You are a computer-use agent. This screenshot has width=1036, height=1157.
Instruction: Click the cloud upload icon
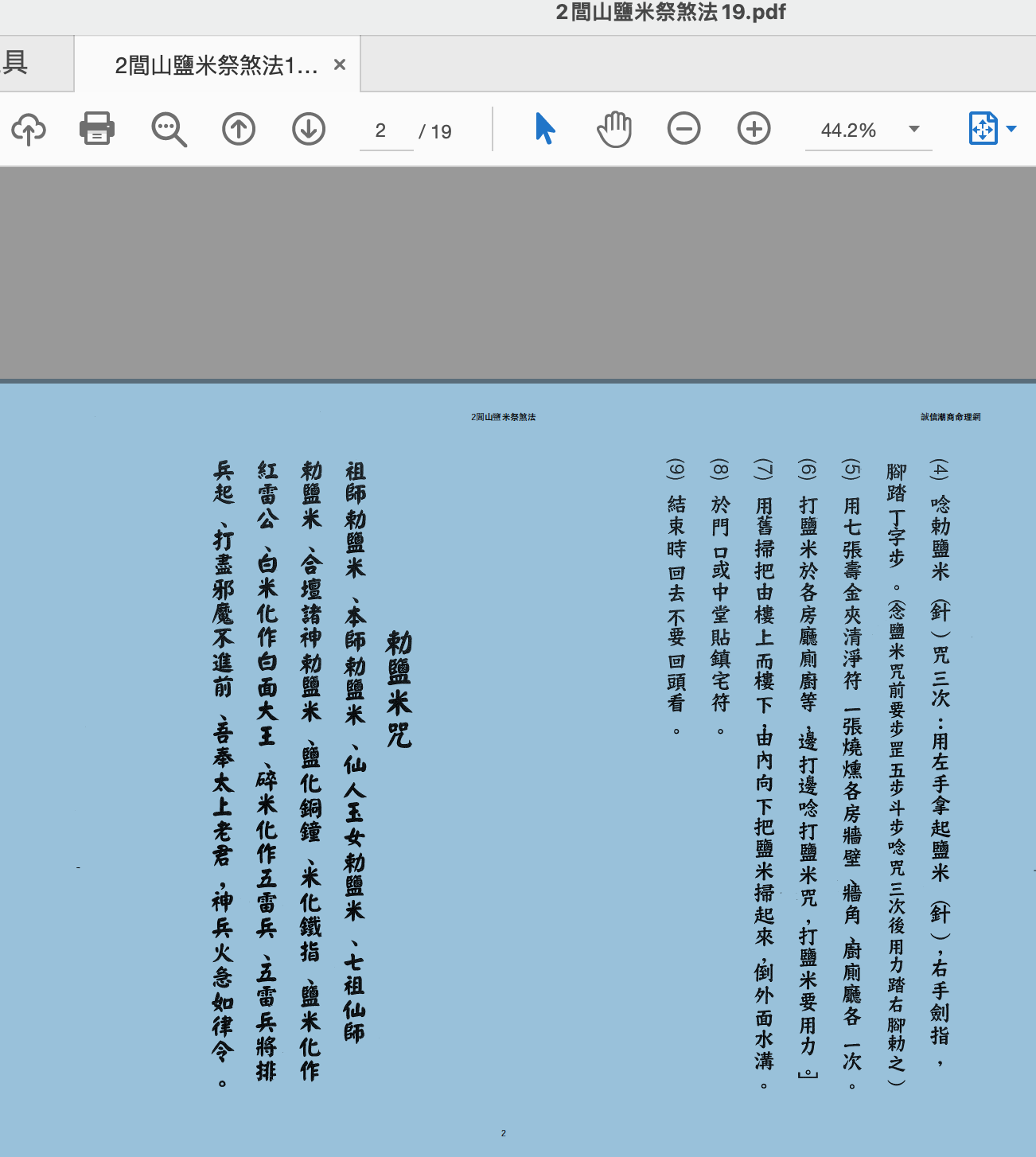pos(29,129)
